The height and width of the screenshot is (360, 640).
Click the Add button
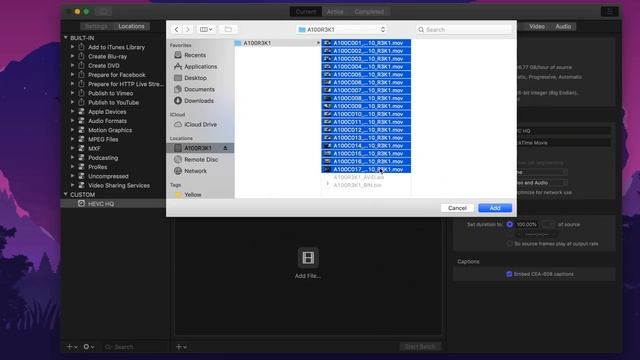click(495, 208)
